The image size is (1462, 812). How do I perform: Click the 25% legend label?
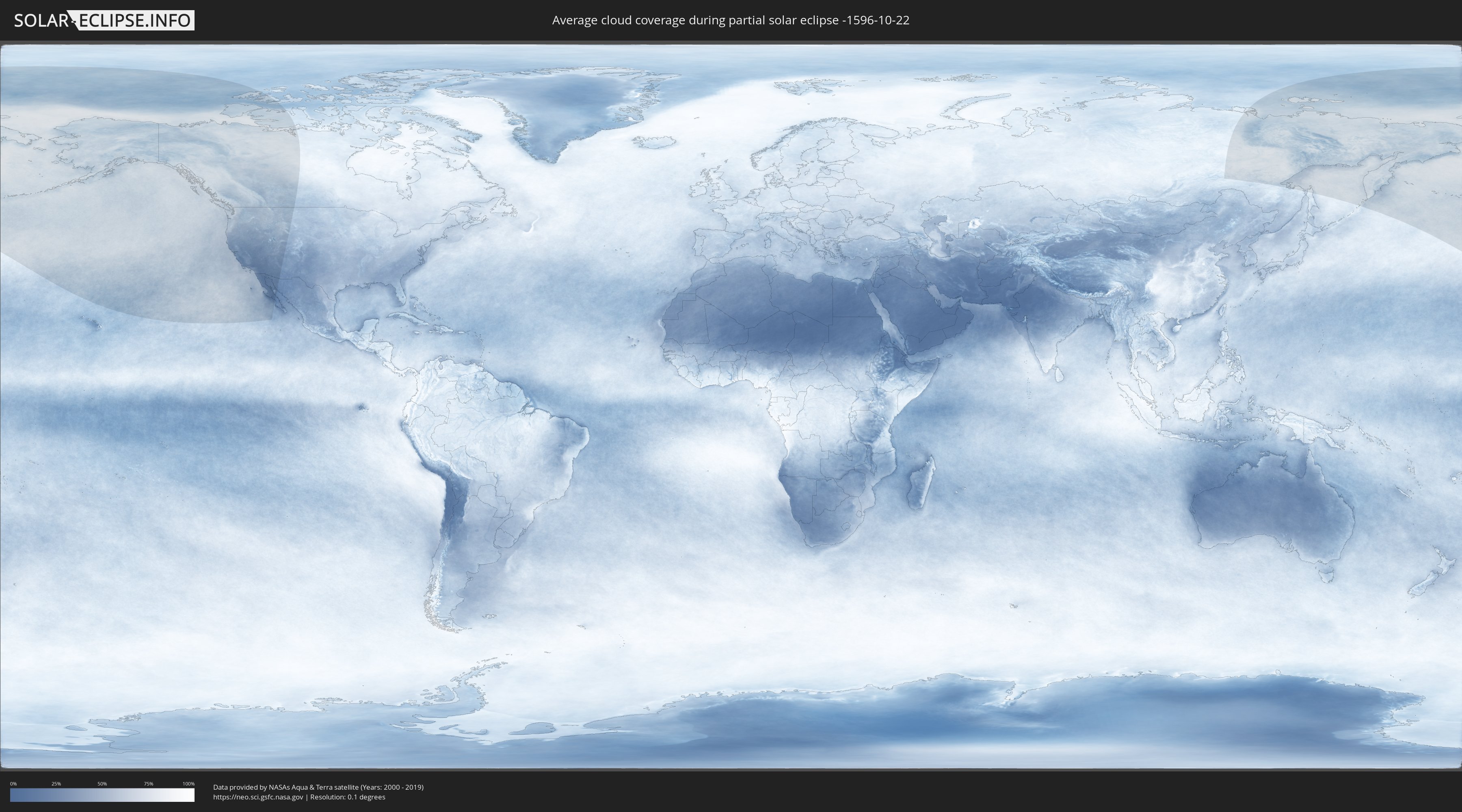(56, 784)
